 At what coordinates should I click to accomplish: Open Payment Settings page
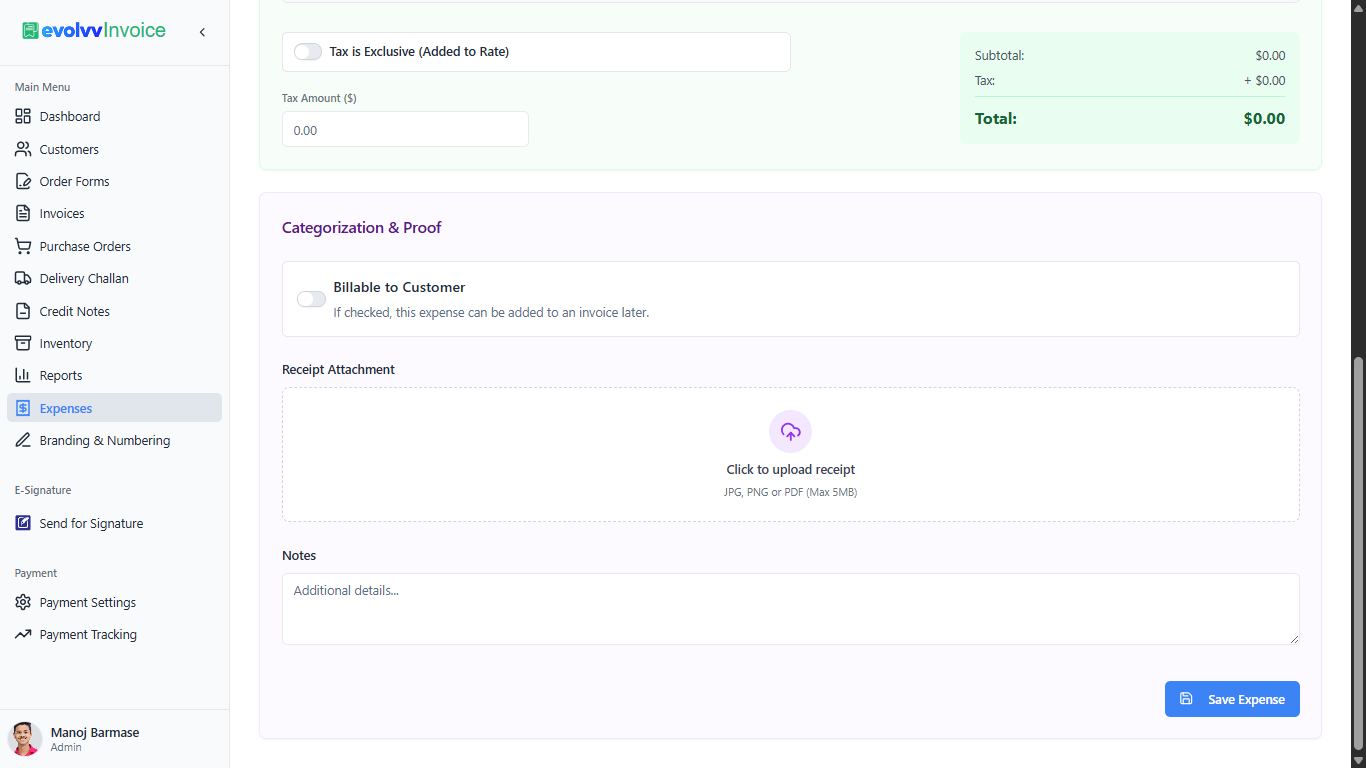pyautogui.click(x=114, y=602)
